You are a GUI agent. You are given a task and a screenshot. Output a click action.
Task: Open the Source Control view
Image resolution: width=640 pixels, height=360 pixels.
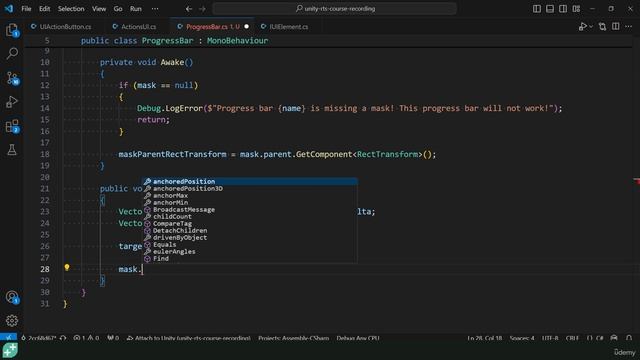coord(12,78)
